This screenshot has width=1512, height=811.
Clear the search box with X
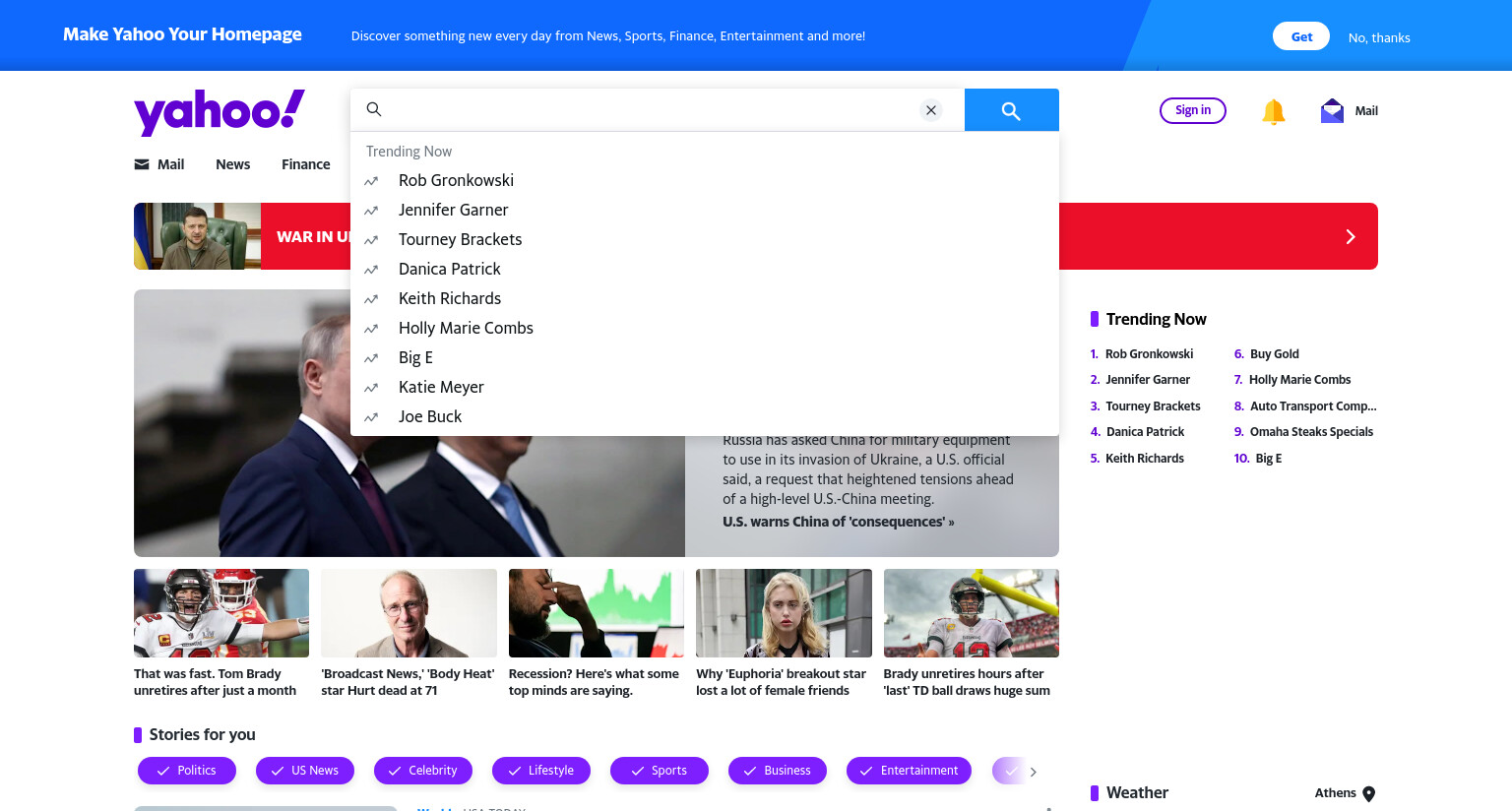click(930, 110)
